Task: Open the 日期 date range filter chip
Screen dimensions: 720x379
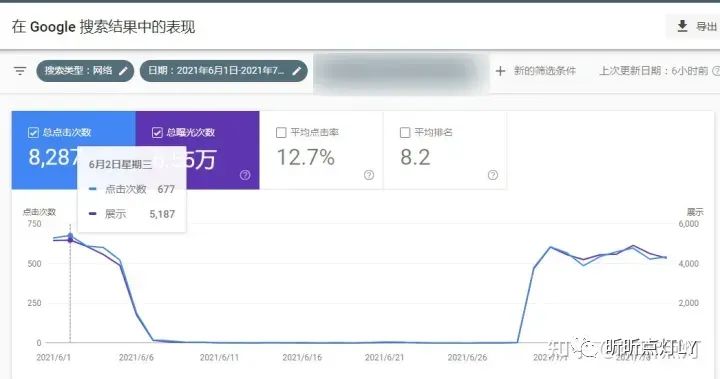Action: 224,71
